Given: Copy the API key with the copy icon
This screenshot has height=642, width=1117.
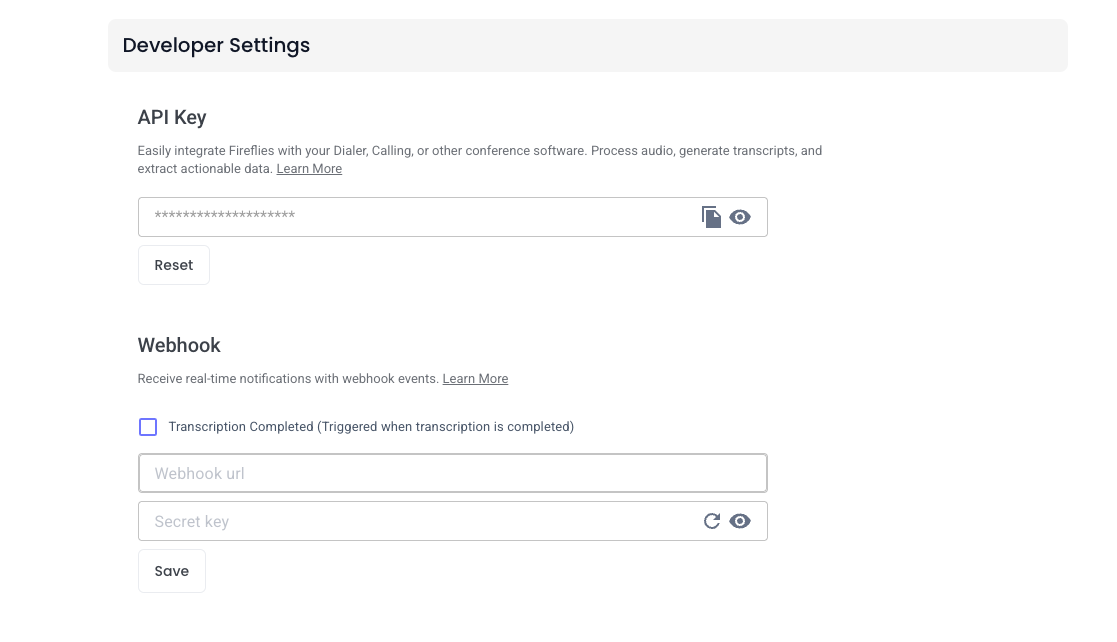Looking at the screenshot, I should [x=711, y=217].
